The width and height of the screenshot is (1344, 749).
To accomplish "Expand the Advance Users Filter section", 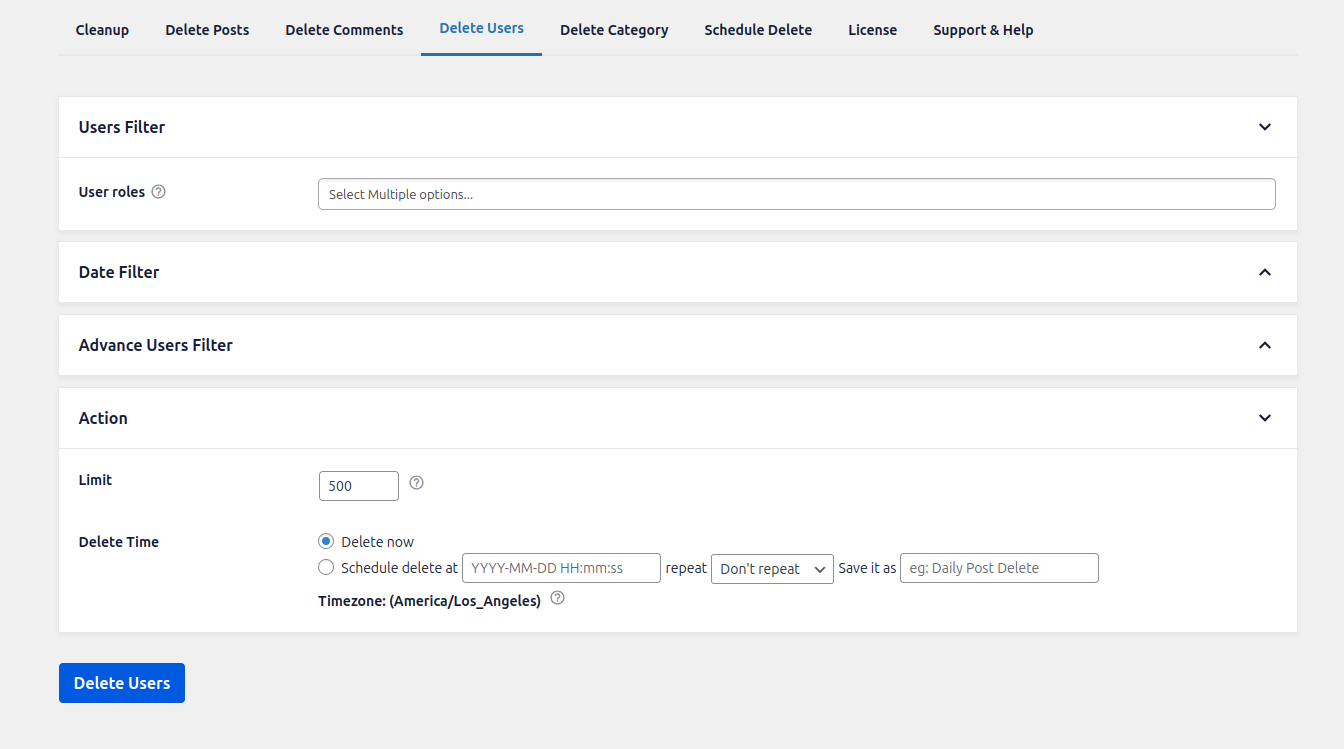I will tap(1264, 345).
